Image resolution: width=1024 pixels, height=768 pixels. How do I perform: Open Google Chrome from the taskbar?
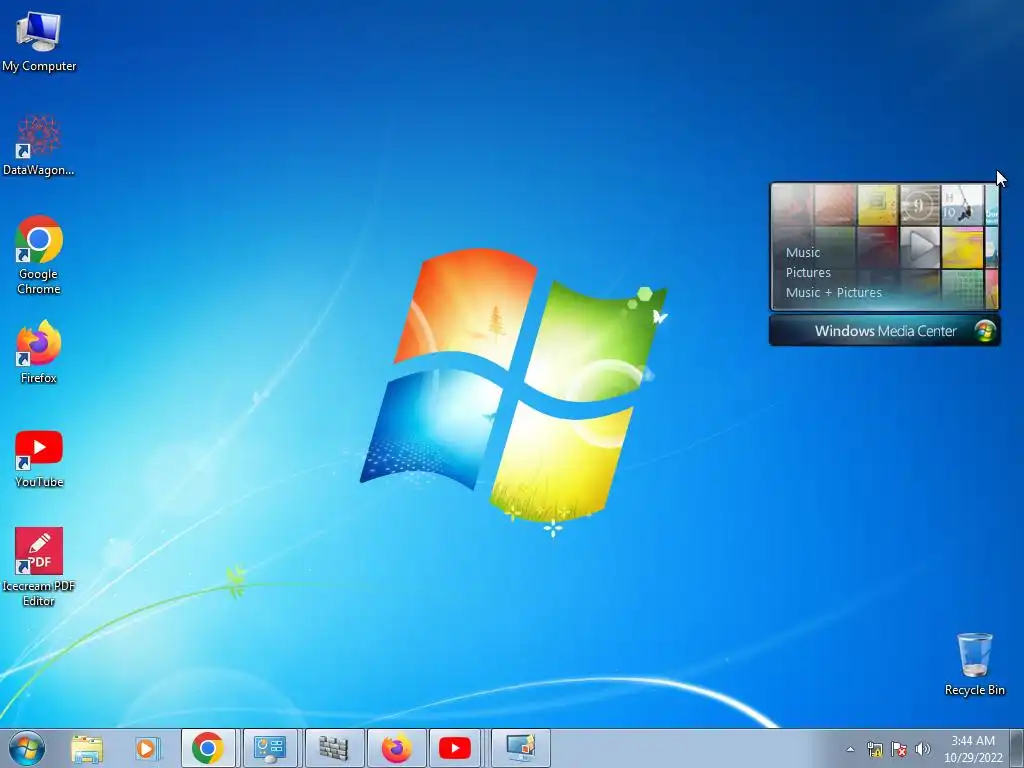208,748
